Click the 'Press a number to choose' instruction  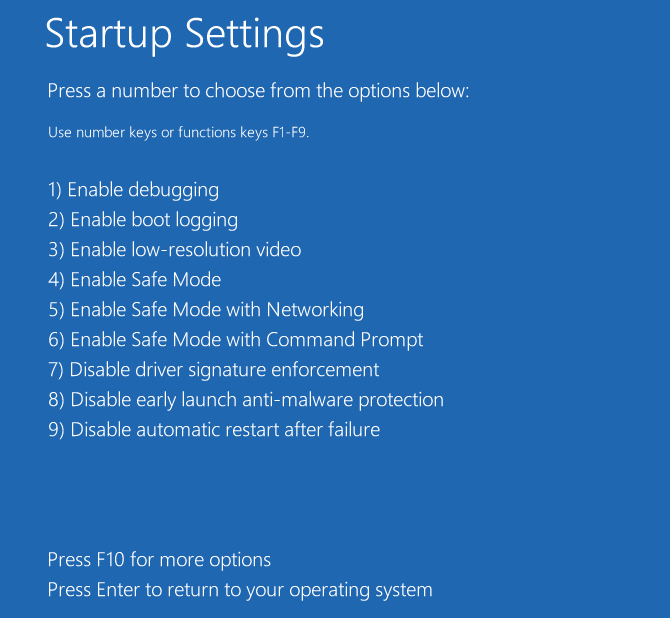click(x=258, y=91)
